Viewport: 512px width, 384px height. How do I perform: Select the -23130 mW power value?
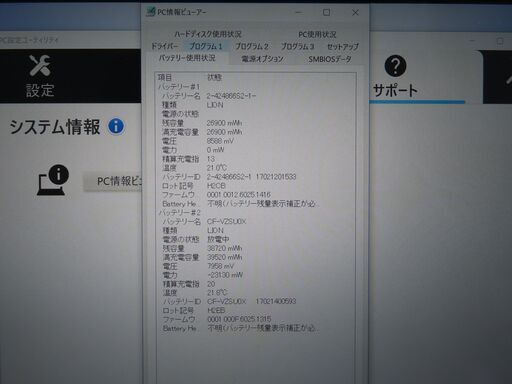(x=225, y=275)
